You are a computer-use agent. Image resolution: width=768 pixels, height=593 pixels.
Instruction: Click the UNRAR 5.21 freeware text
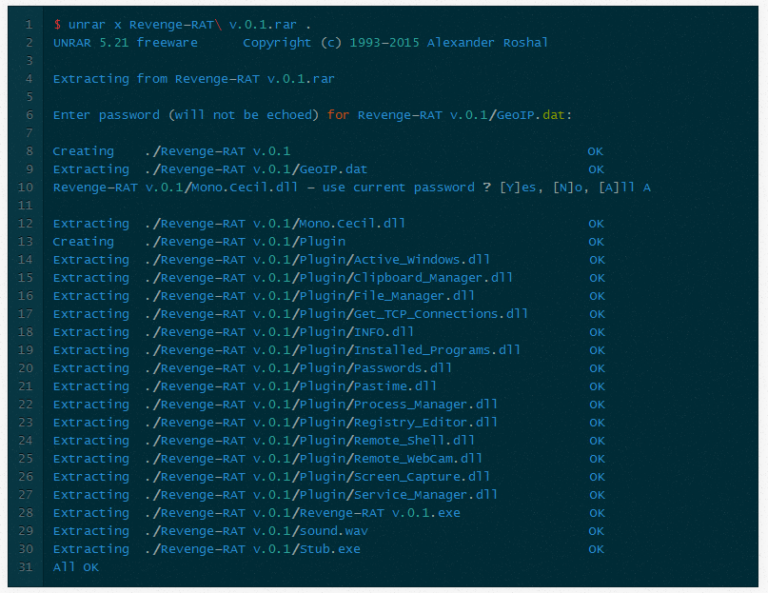point(125,42)
